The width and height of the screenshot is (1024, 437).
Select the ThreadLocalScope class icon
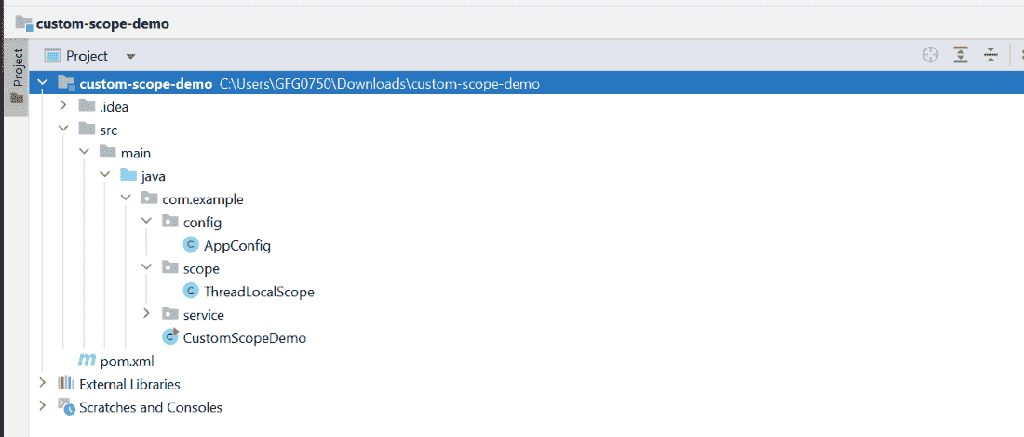(x=191, y=291)
